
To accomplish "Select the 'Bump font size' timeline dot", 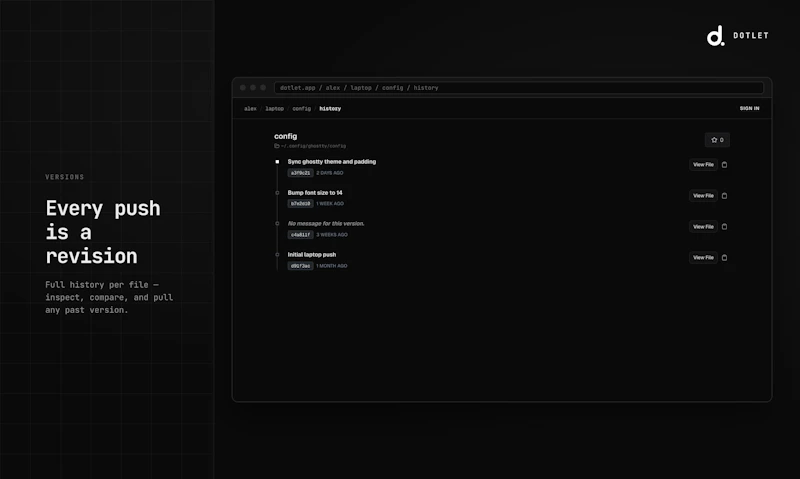I will click(x=277, y=193).
